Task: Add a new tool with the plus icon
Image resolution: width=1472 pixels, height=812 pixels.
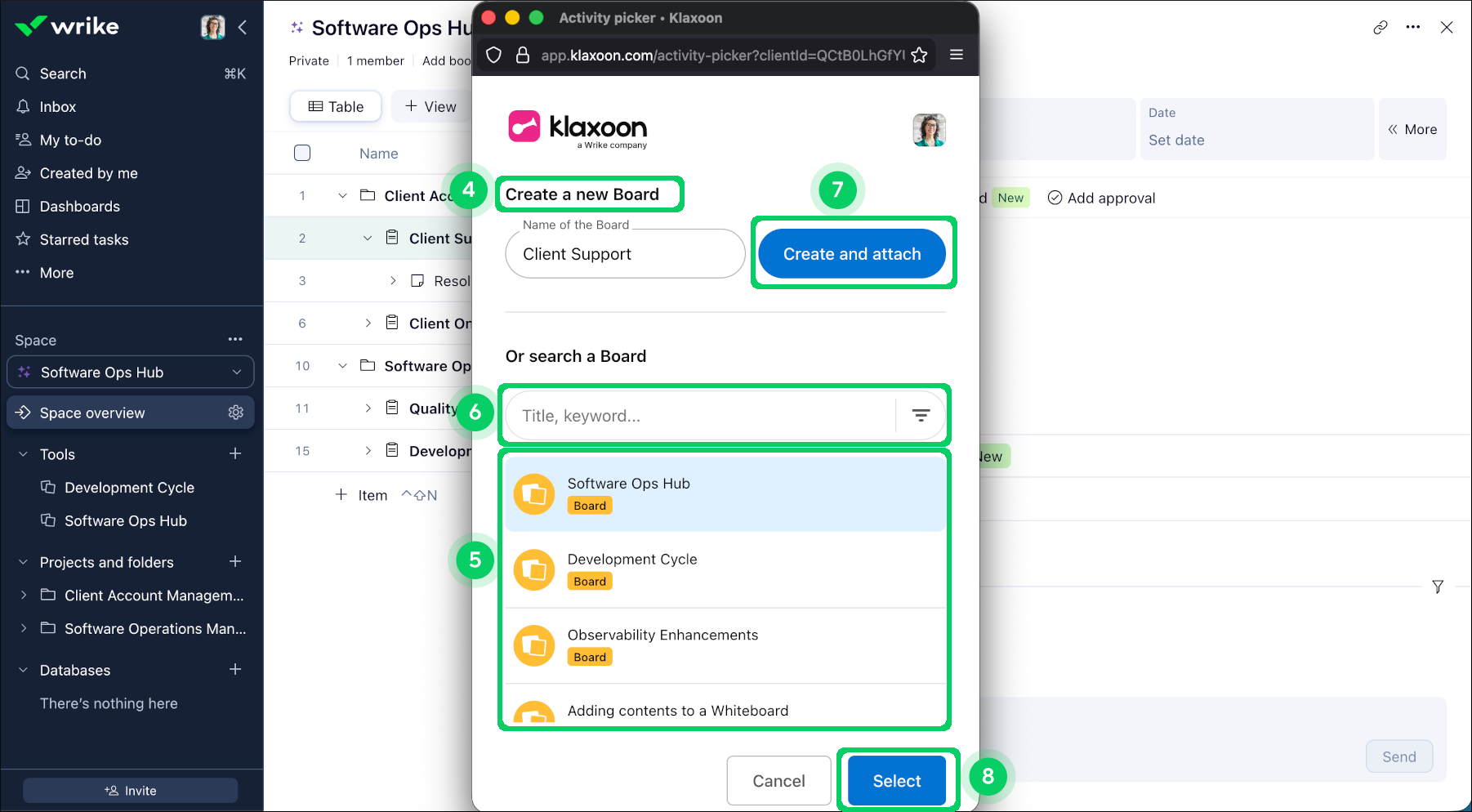Action: pos(235,453)
